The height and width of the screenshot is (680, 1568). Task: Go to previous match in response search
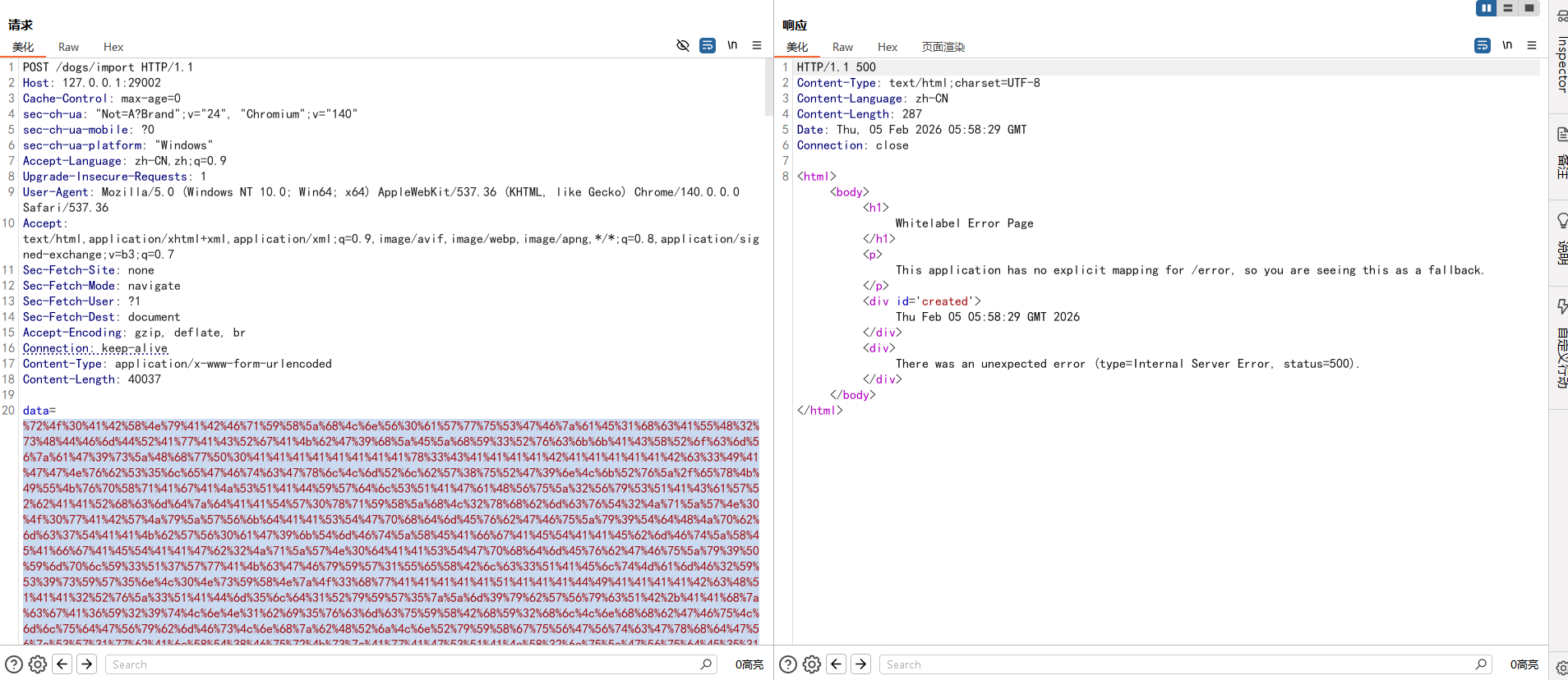(837, 664)
